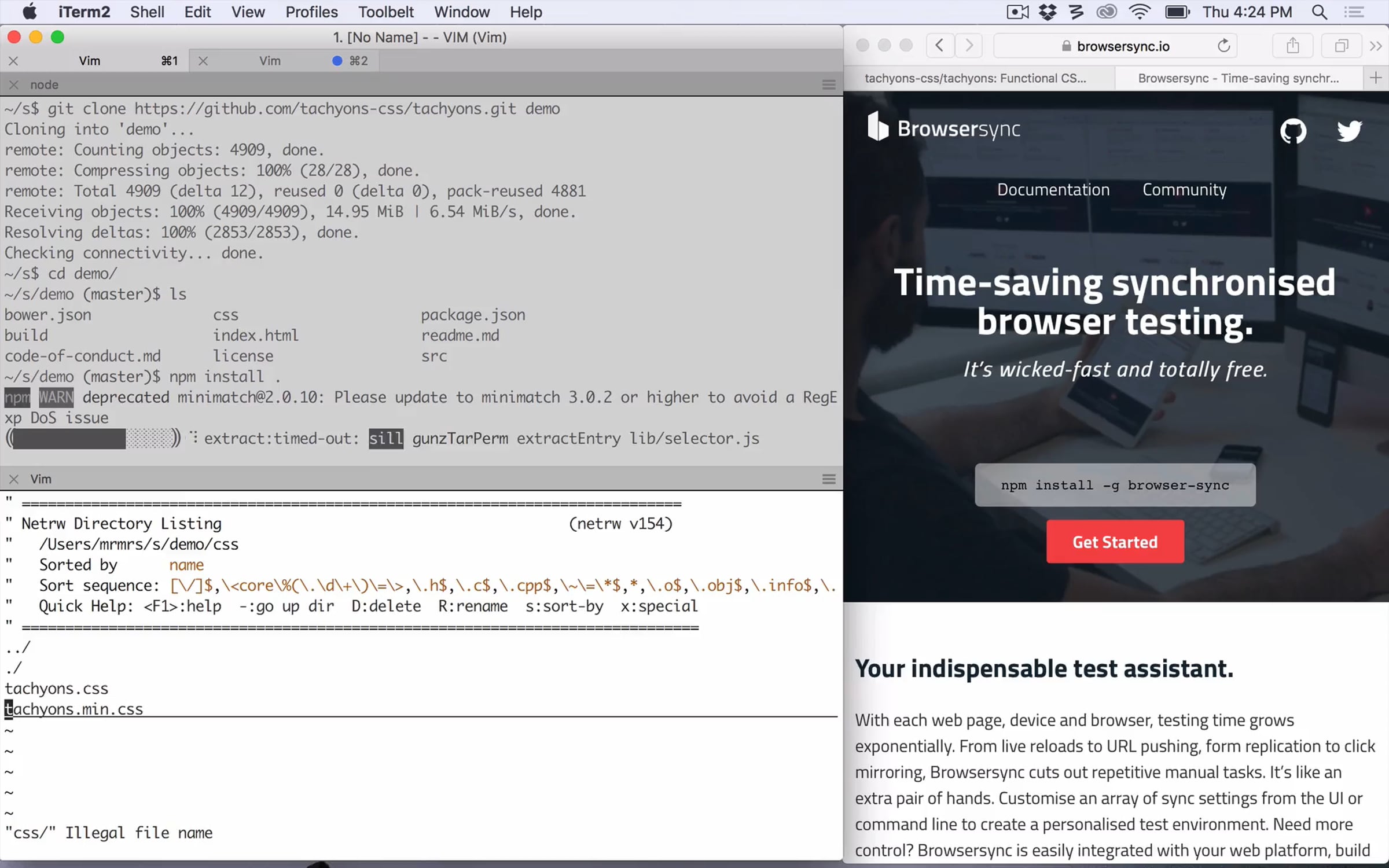Open the Window menu in menu bar
This screenshot has height=868, width=1389.
click(462, 12)
